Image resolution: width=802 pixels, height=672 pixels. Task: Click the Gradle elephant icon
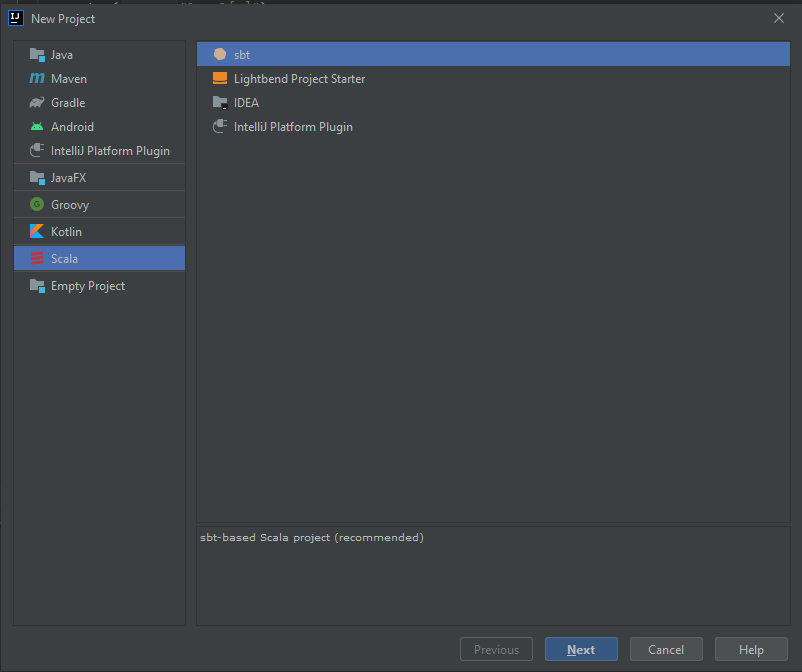point(37,103)
